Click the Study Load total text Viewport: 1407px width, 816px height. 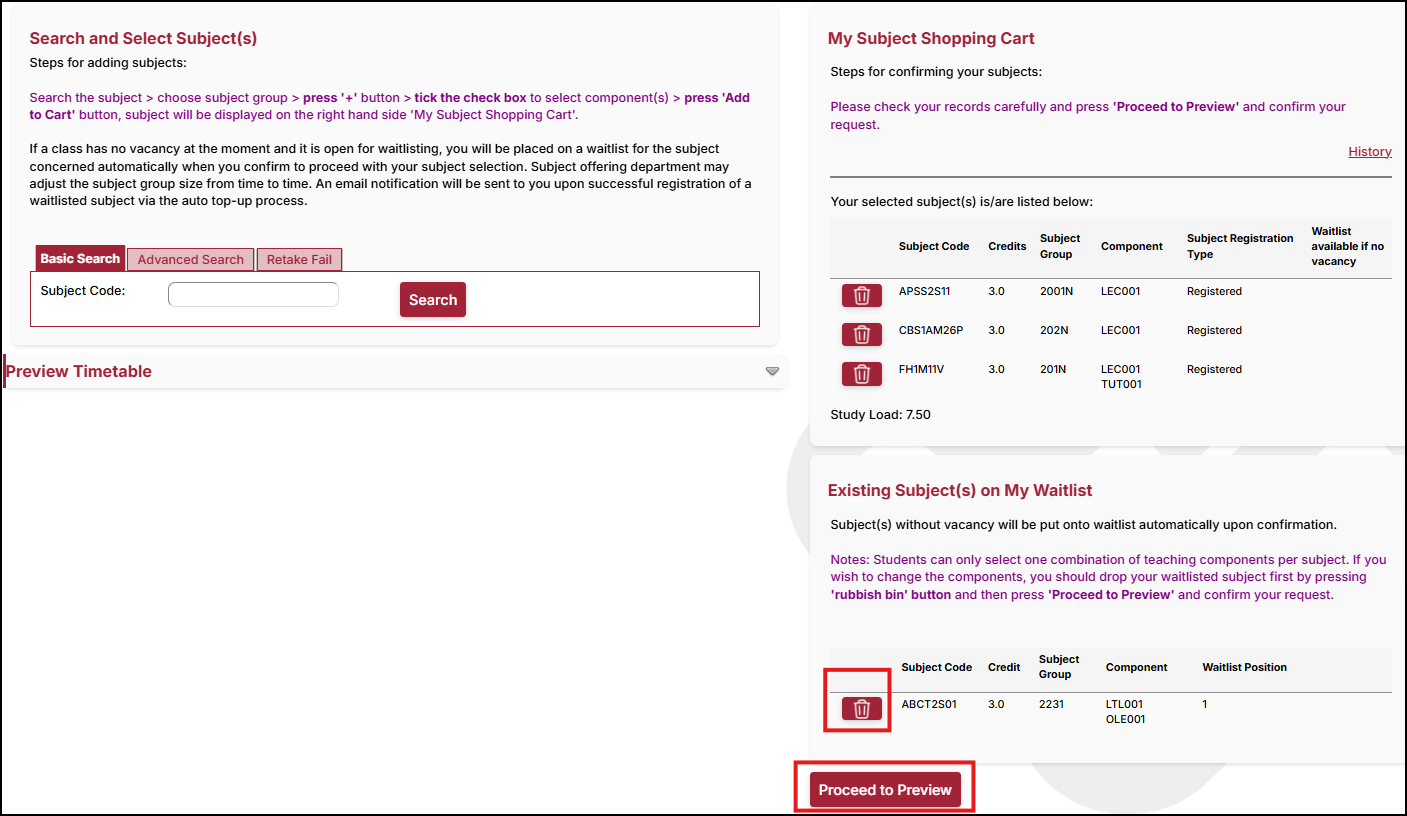(880, 414)
